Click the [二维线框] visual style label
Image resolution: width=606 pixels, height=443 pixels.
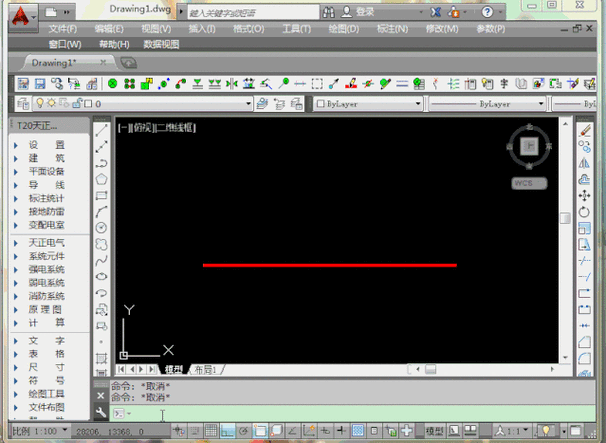[175, 128]
